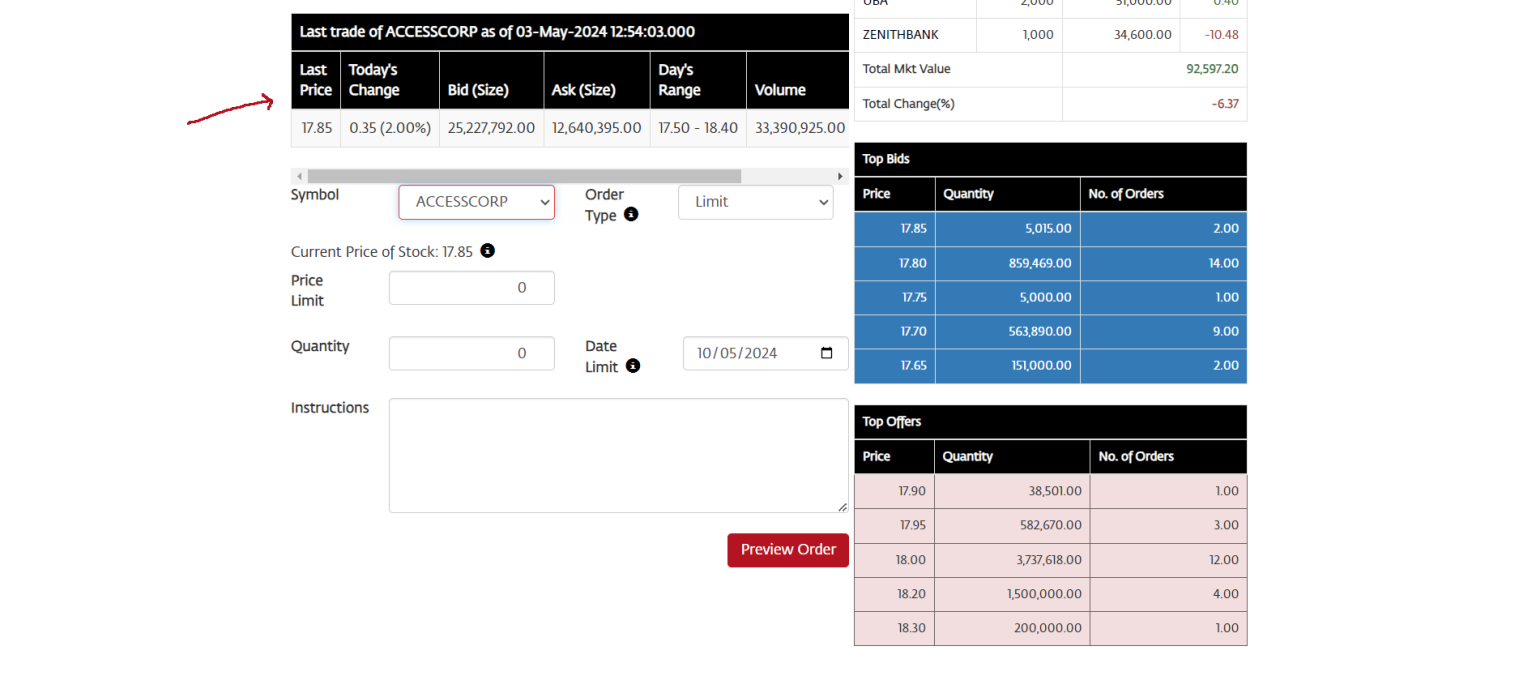
Task: Click the left scroll arrow under the trade table
Action: pyautogui.click(x=299, y=175)
